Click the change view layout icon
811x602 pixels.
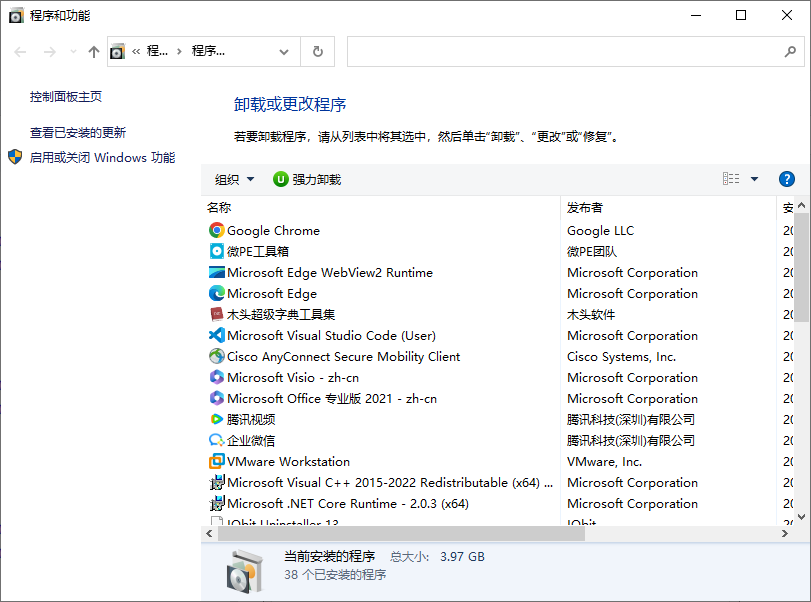pyautogui.click(x=731, y=179)
